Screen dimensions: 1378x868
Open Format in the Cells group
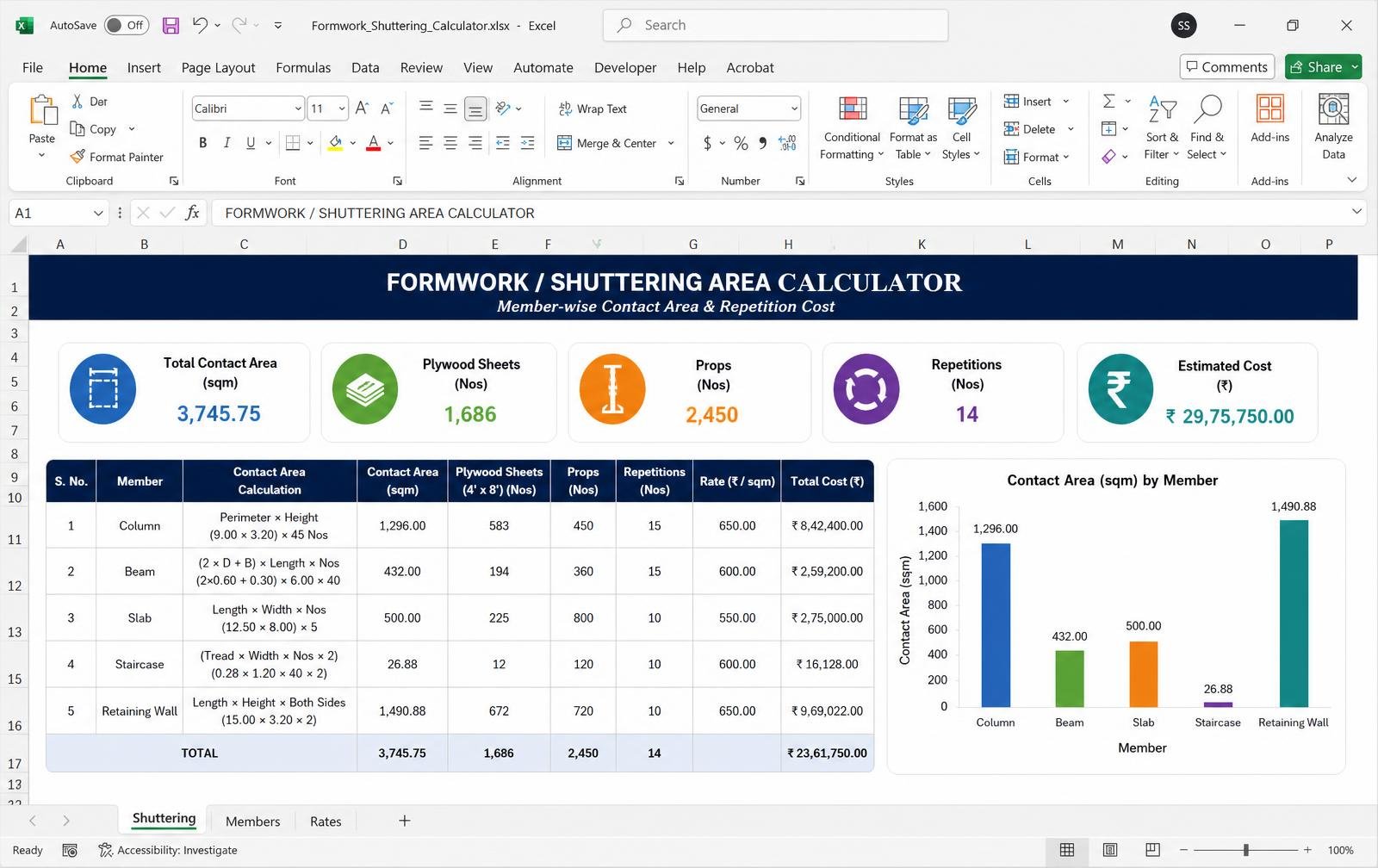[1036, 157]
